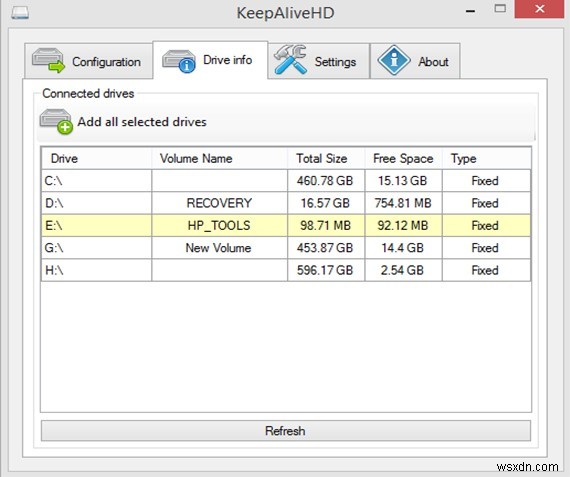Click the New Volume name cell

[219, 248]
